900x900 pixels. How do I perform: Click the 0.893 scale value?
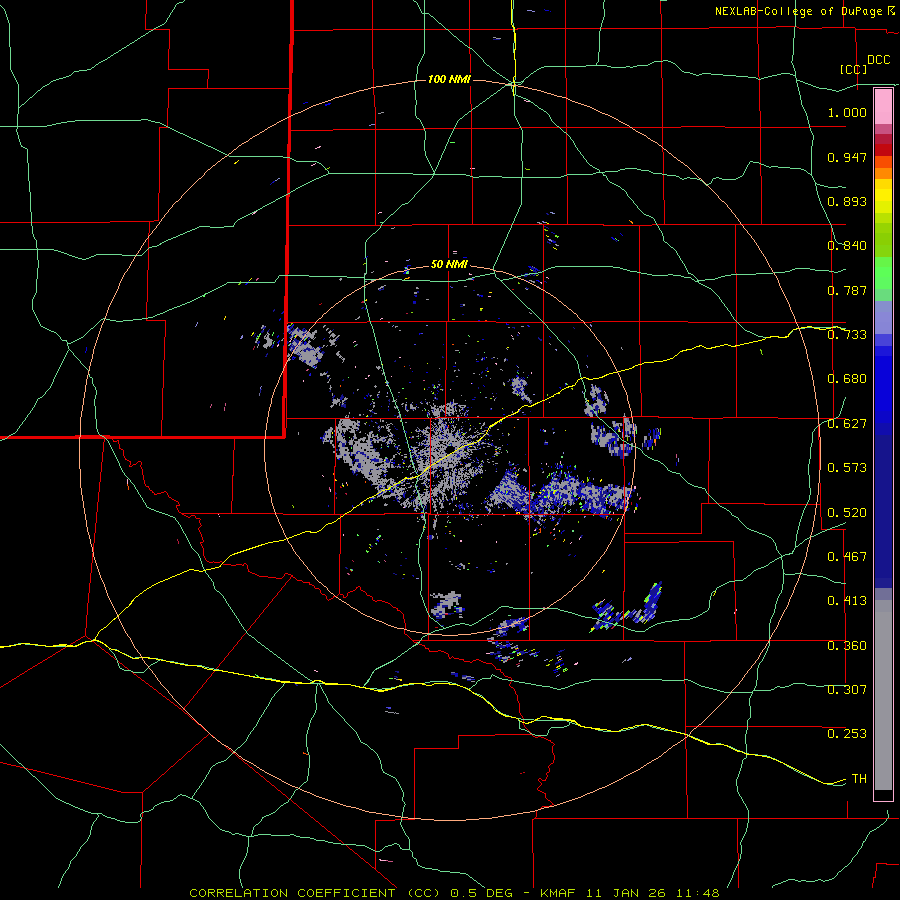(x=847, y=201)
